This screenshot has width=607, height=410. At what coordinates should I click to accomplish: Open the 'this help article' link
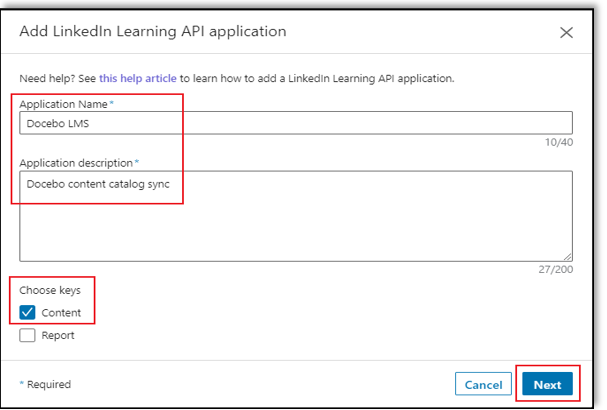138,79
